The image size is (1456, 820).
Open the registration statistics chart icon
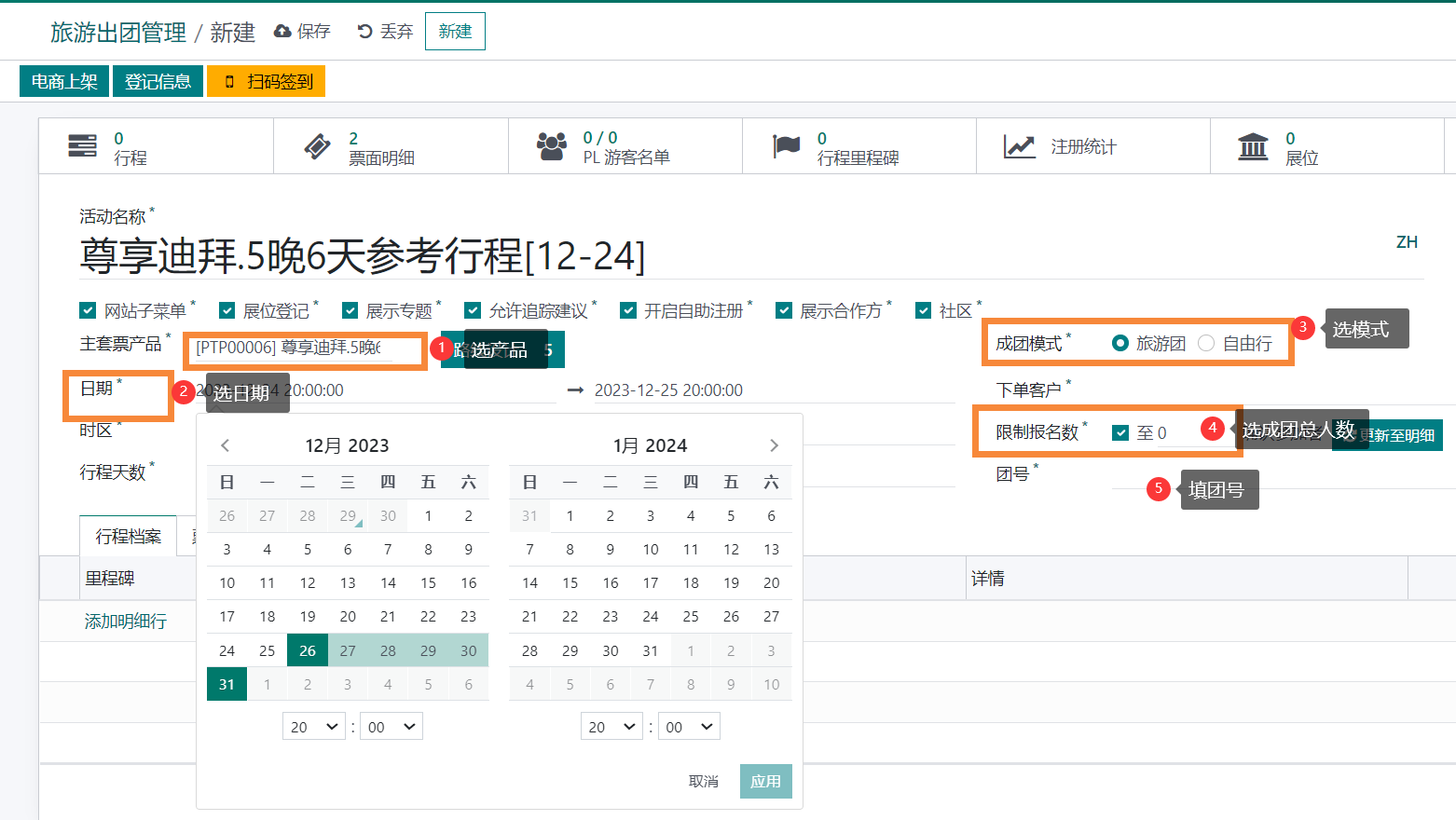point(1020,146)
